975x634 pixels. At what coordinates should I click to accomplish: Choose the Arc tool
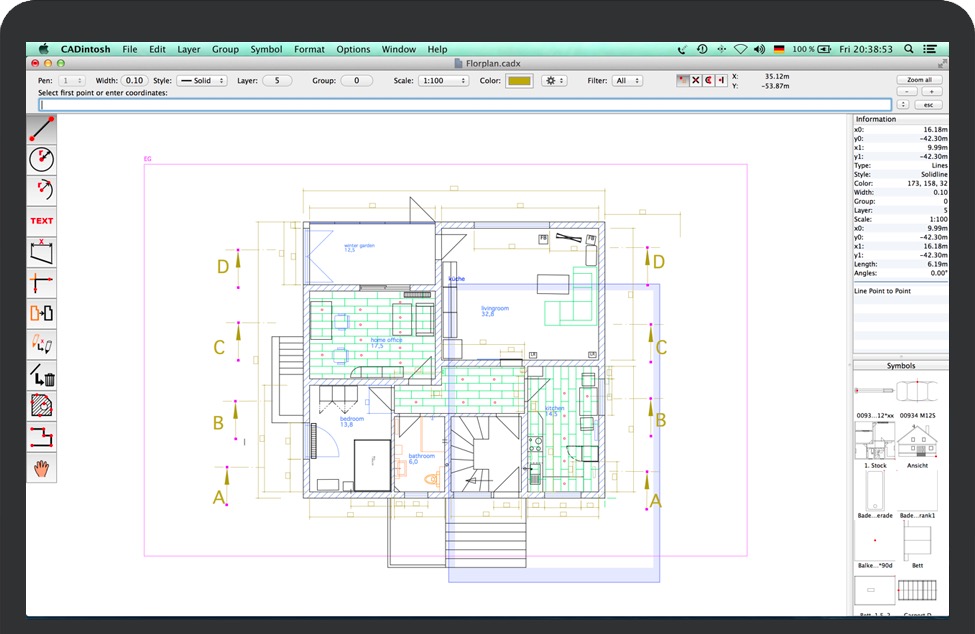41,189
